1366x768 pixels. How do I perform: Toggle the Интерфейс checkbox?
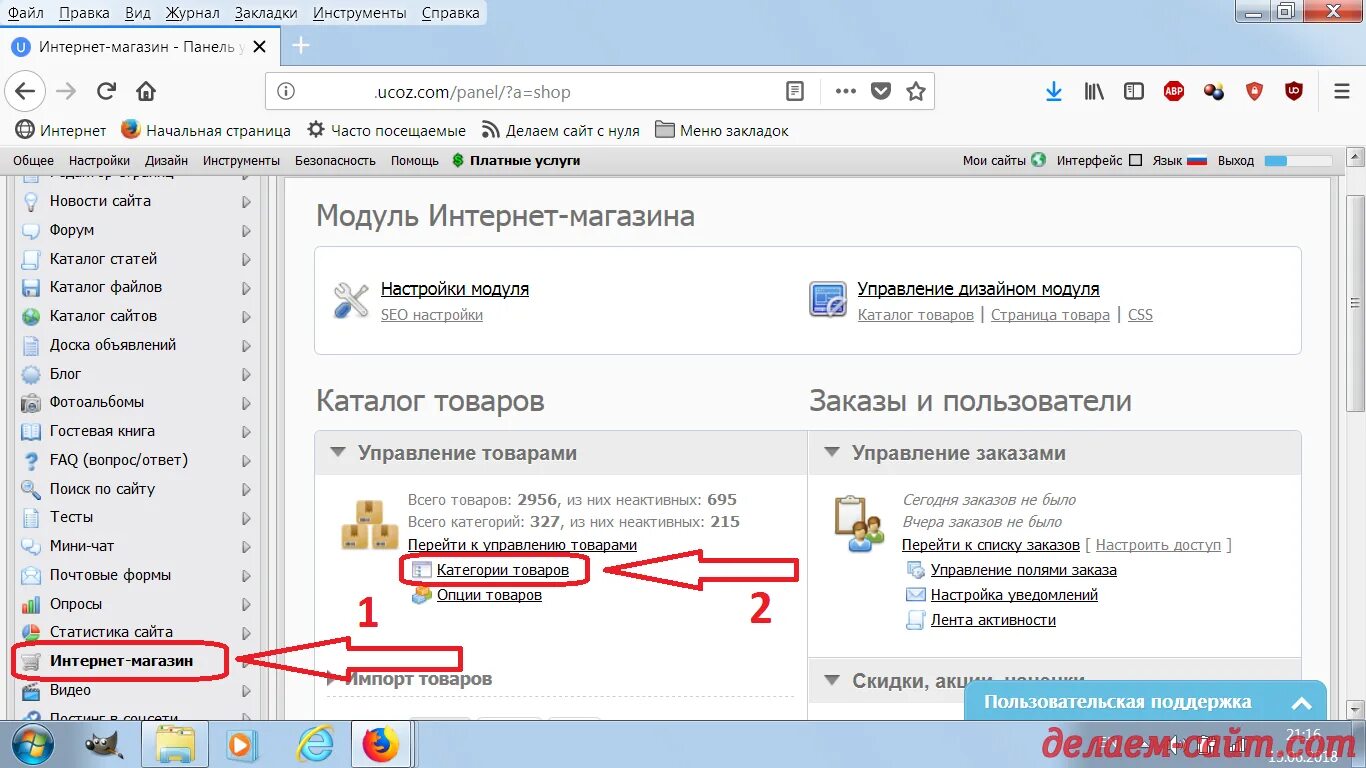point(1135,160)
